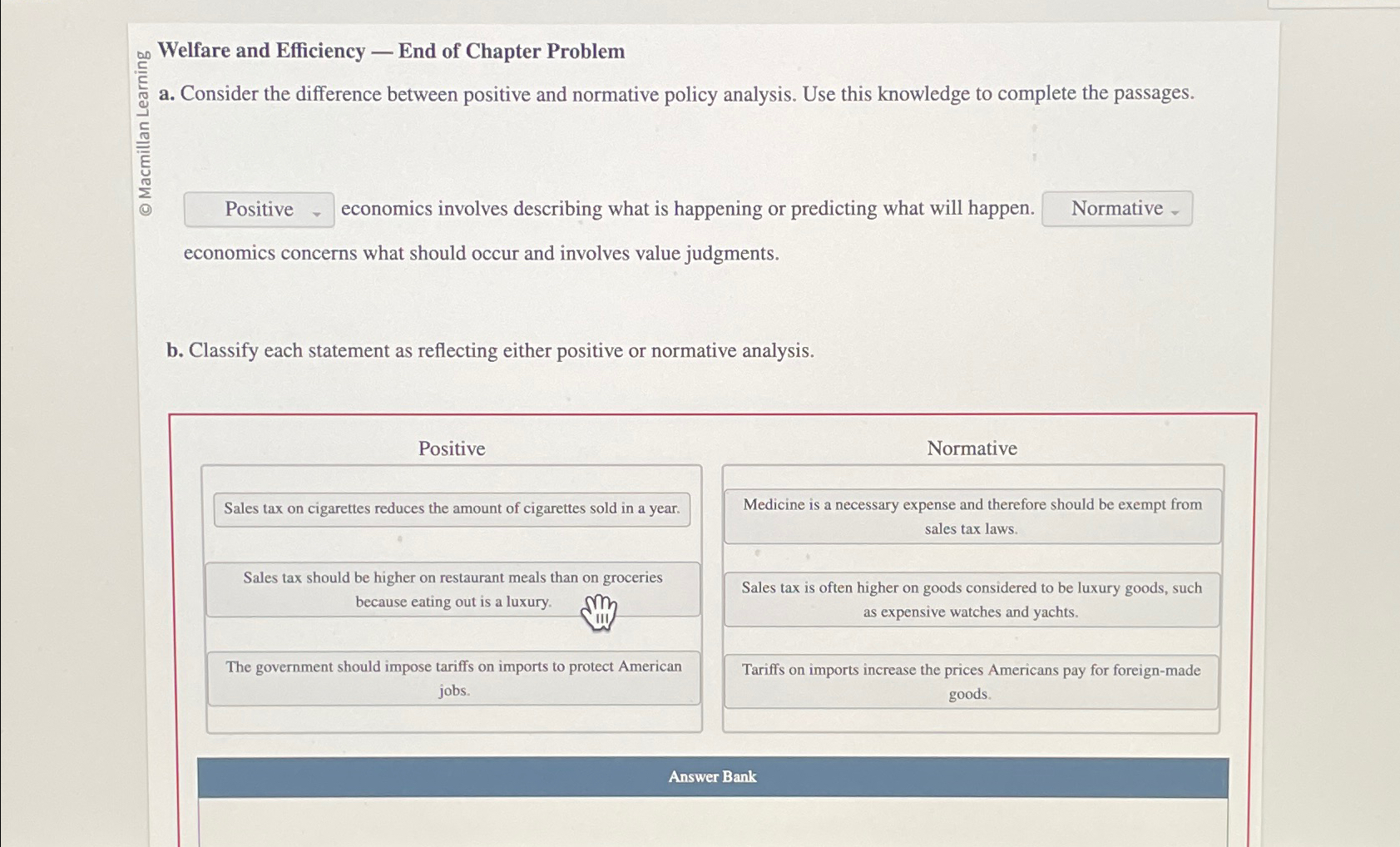Image resolution: width=1400 pixels, height=847 pixels.
Task: Expand the chevron next to Normative
Action: tap(1175, 213)
